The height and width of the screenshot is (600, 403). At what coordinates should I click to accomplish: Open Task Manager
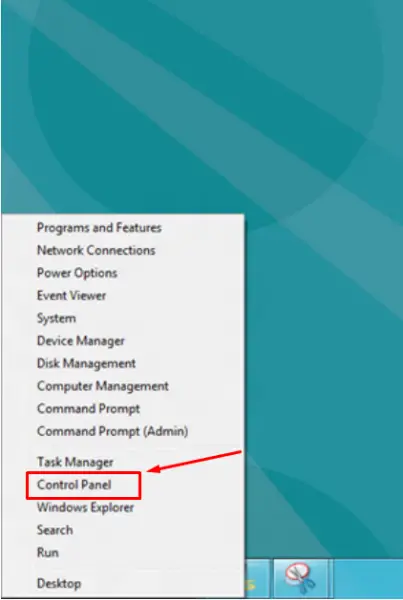pos(75,462)
